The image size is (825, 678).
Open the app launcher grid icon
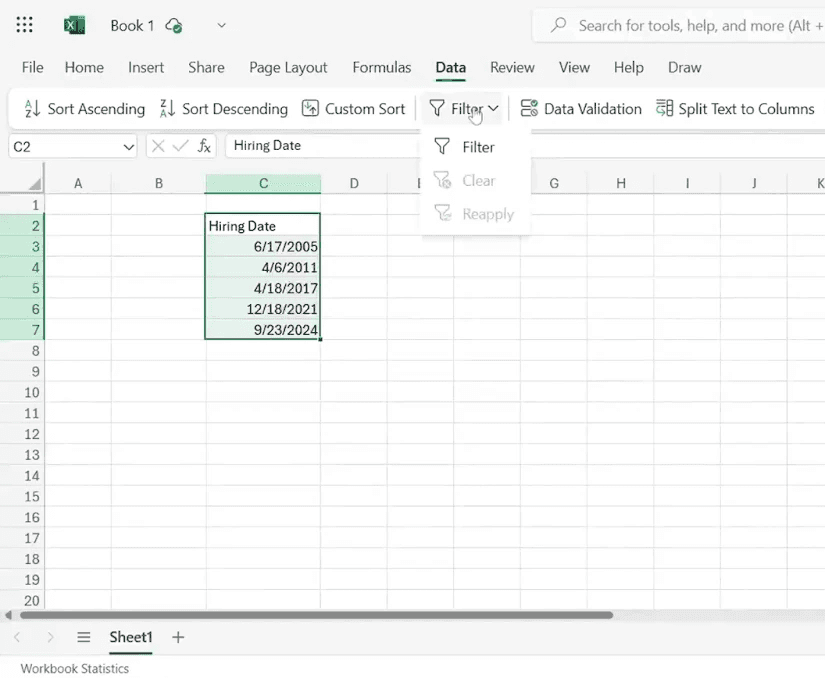coord(24,25)
